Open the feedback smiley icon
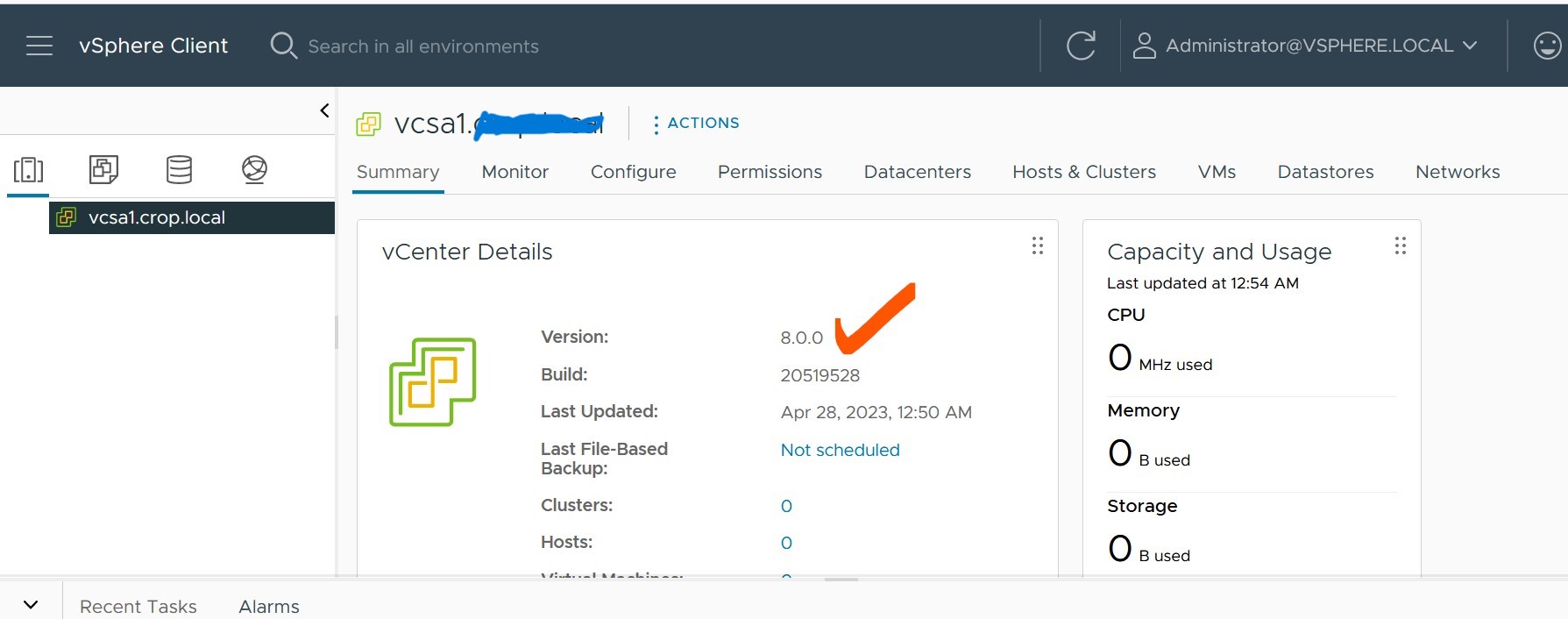This screenshot has height=619, width=1568. [1547, 46]
